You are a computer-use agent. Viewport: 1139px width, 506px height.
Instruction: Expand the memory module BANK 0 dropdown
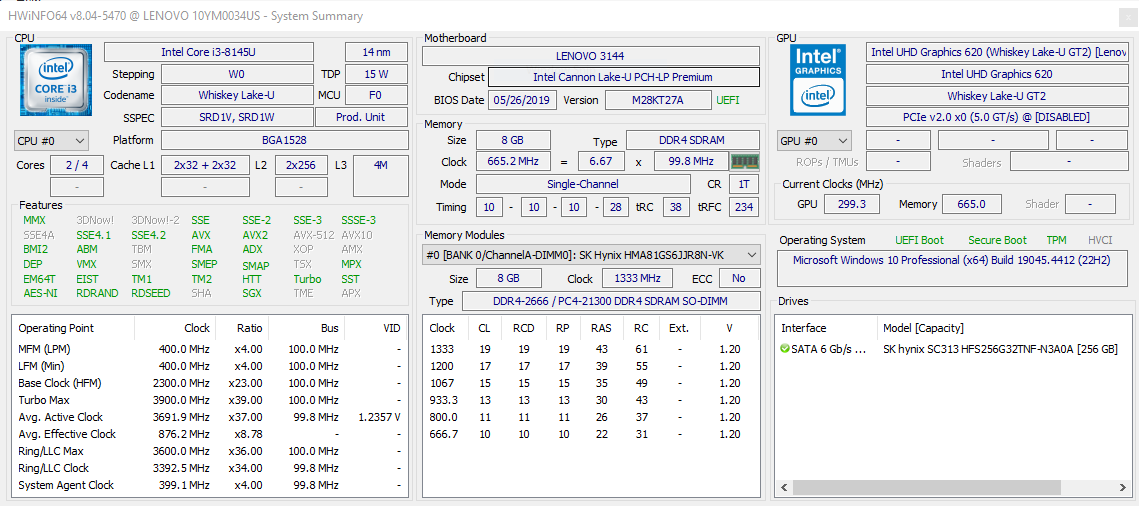[x=591, y=255]
